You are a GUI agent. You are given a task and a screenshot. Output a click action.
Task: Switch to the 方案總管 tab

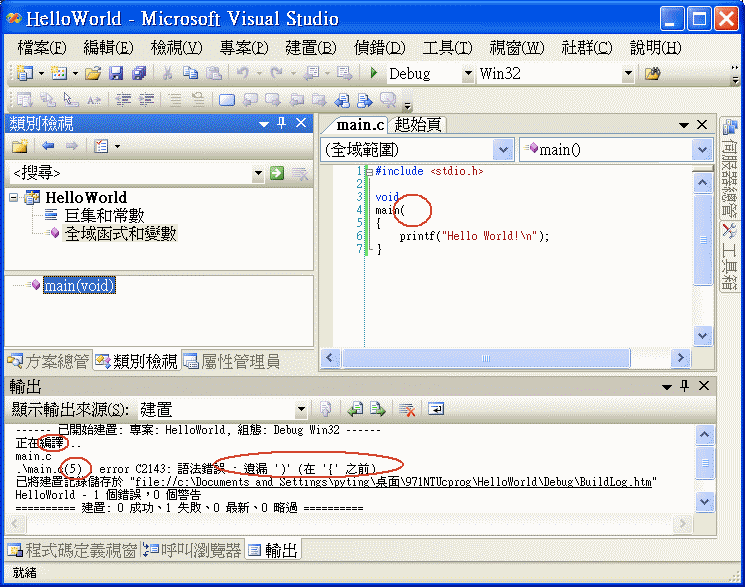(48, 362)
